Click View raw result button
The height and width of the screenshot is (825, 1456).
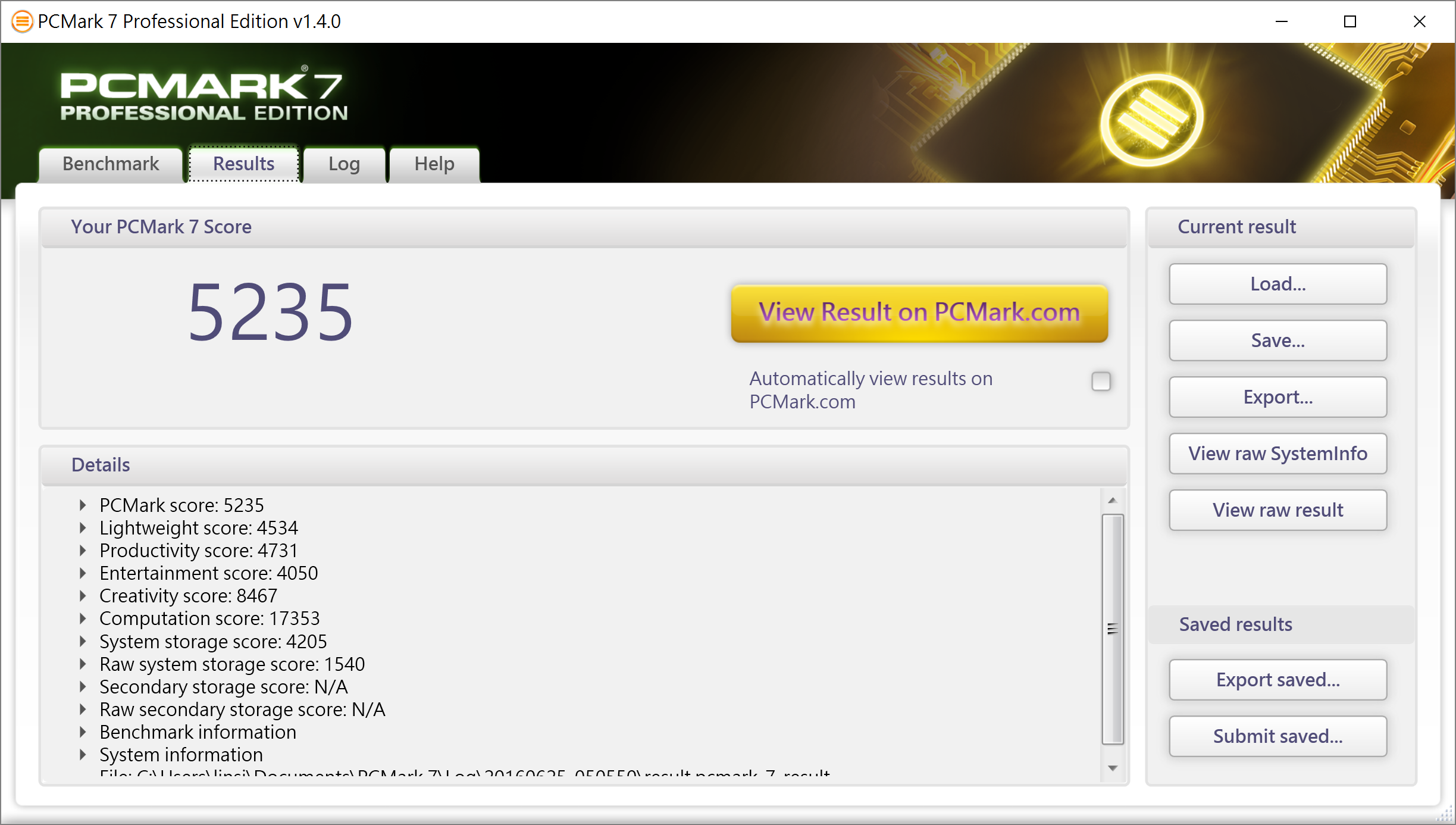[x=1279, y=509]
